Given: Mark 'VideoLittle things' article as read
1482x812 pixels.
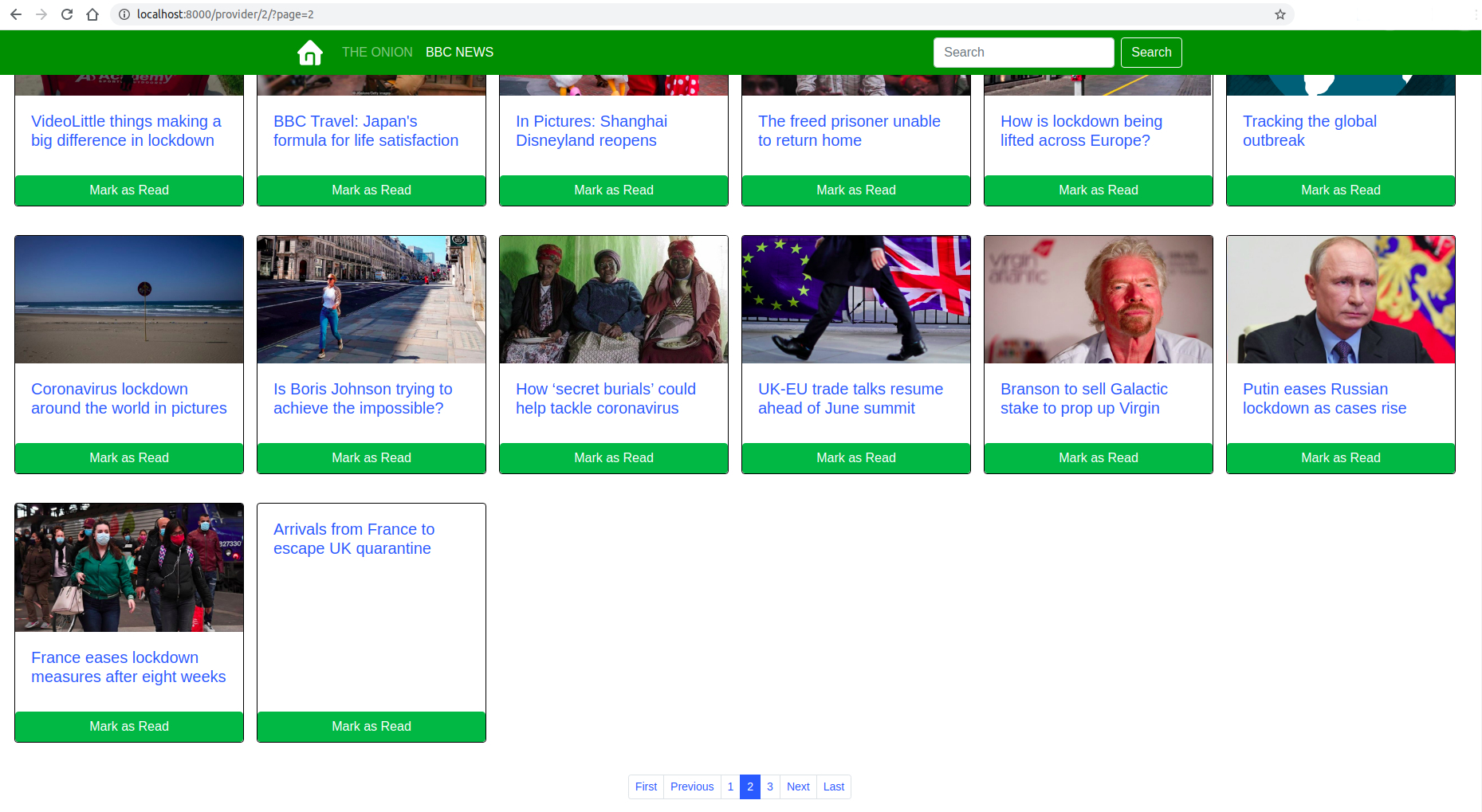Looking at the screenshot, I should click(x=129, y=190).
